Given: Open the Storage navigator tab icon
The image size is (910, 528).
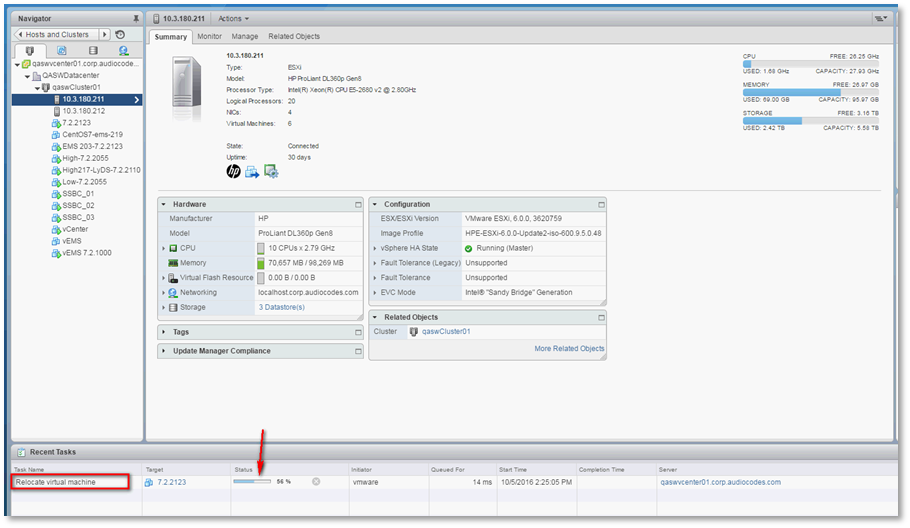Looking at the screenshot, I should point(93,50).
